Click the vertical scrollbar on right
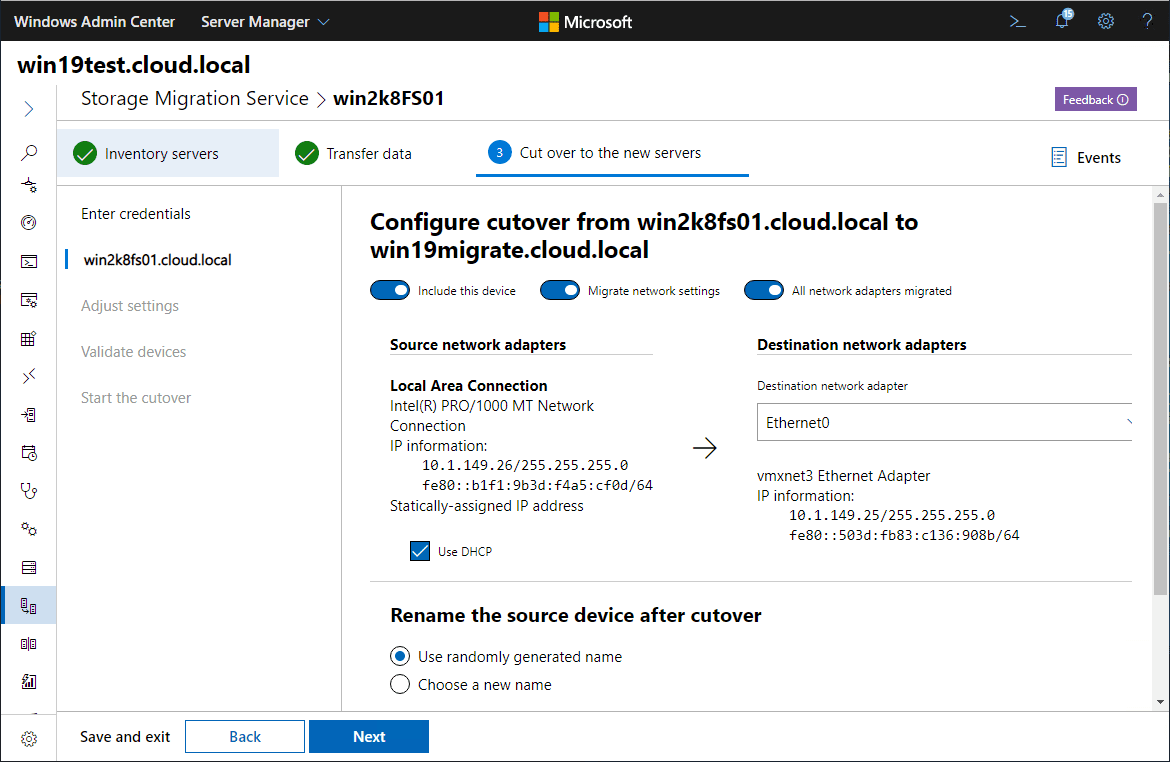Screen dimensions: 1170x762 1160,400
